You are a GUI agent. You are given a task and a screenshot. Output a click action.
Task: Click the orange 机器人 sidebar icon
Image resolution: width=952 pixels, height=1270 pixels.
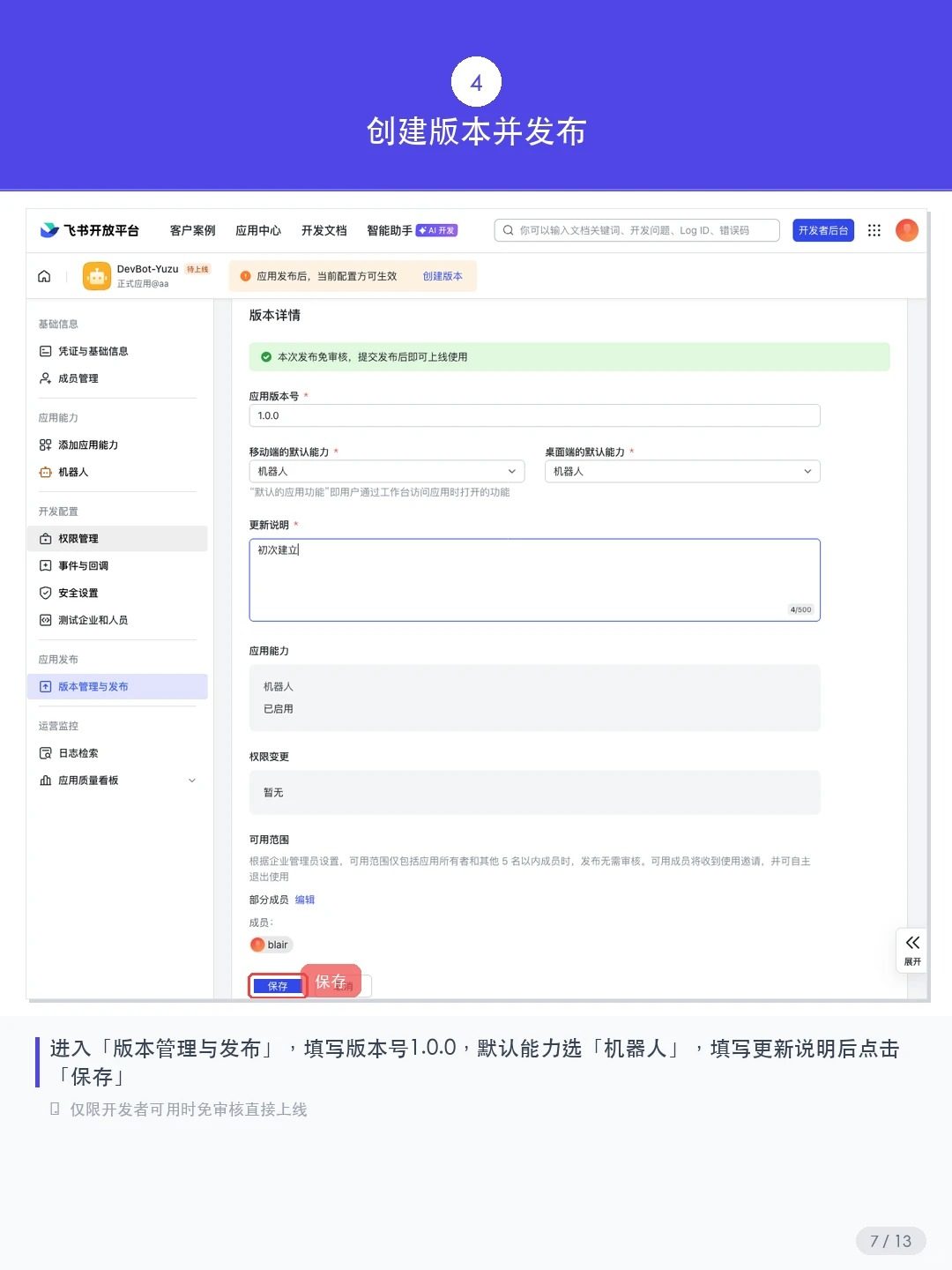(x=45, y=473)
